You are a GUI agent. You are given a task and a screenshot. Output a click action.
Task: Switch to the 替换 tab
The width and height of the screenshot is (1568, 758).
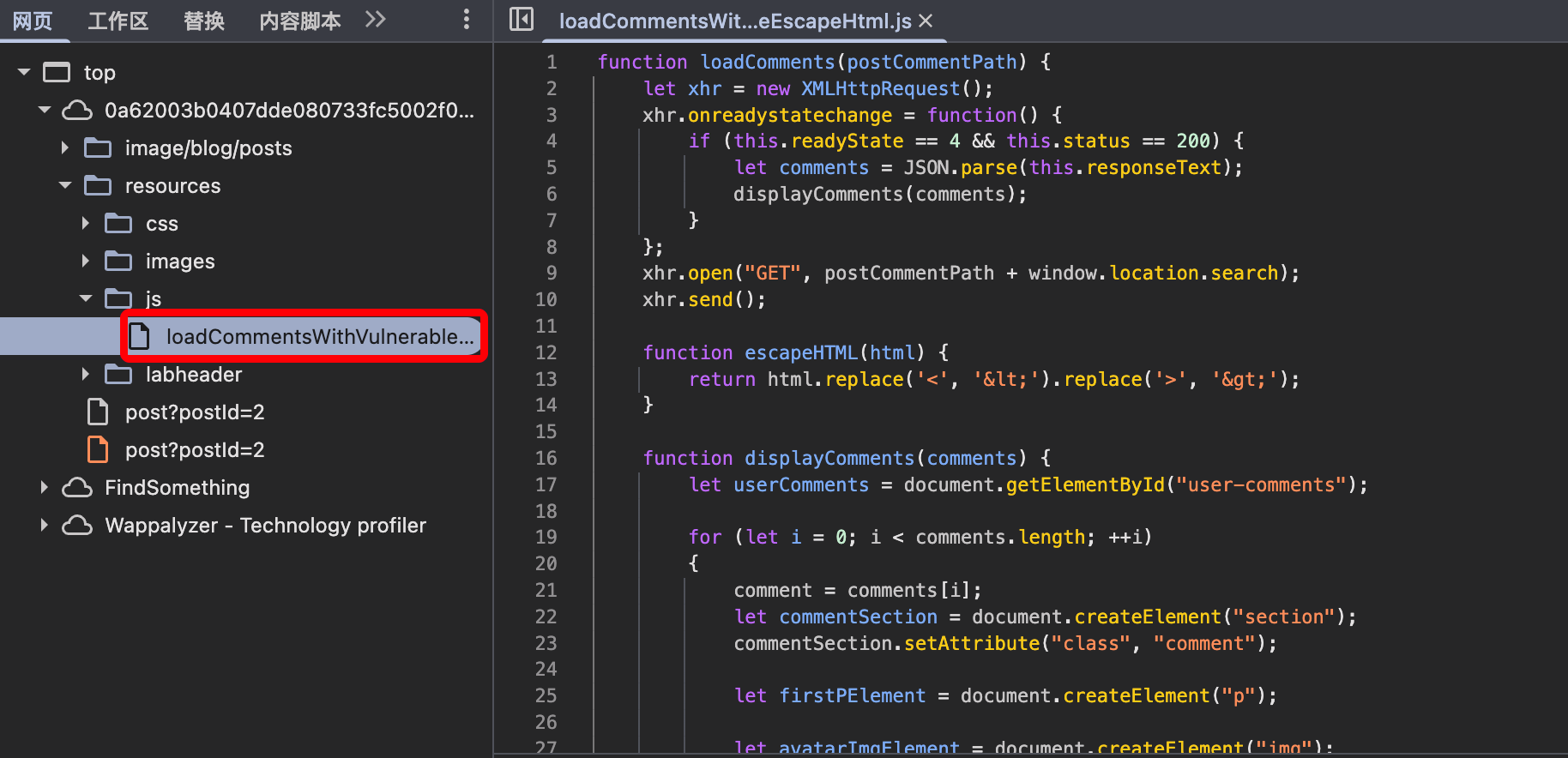click(x=203, y=21)
